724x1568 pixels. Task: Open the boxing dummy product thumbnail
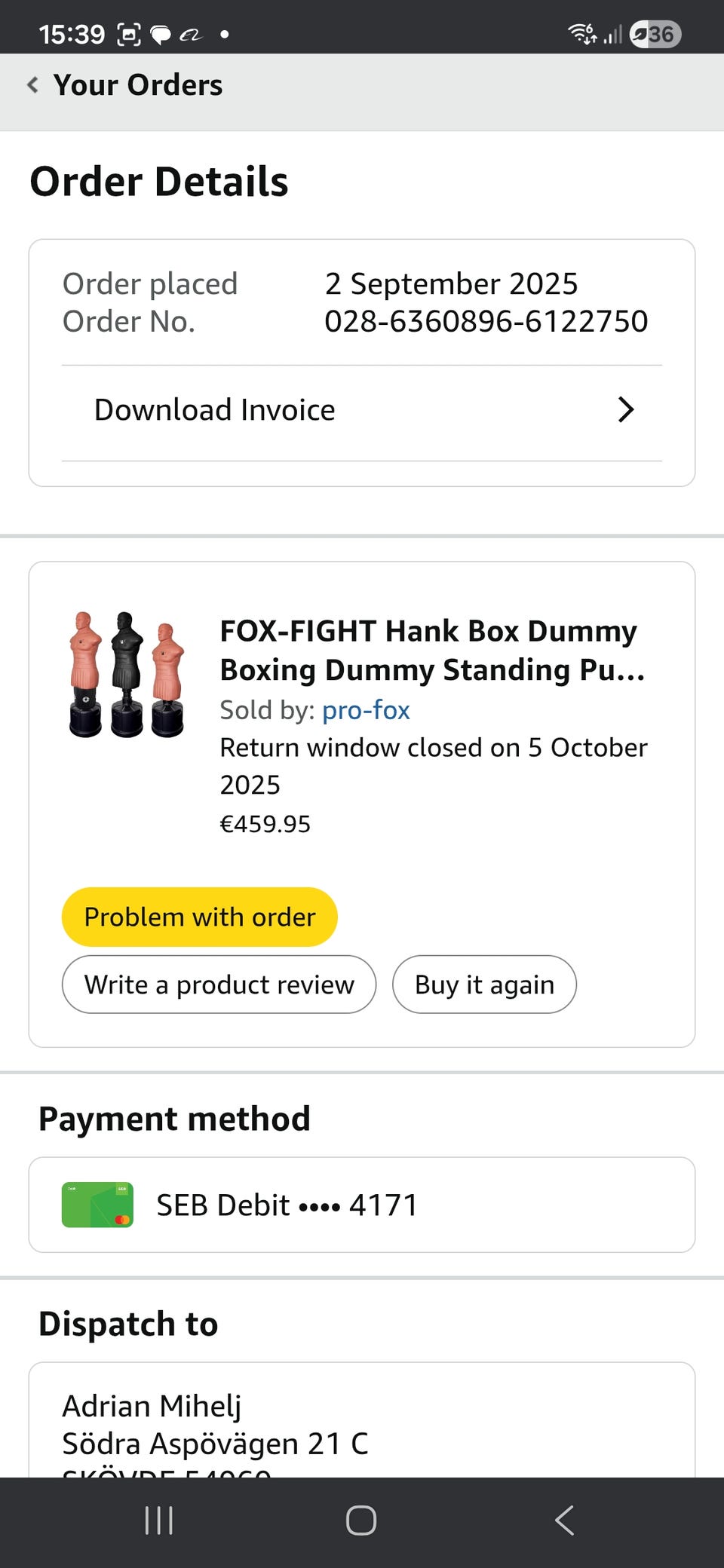click(127, 674)
